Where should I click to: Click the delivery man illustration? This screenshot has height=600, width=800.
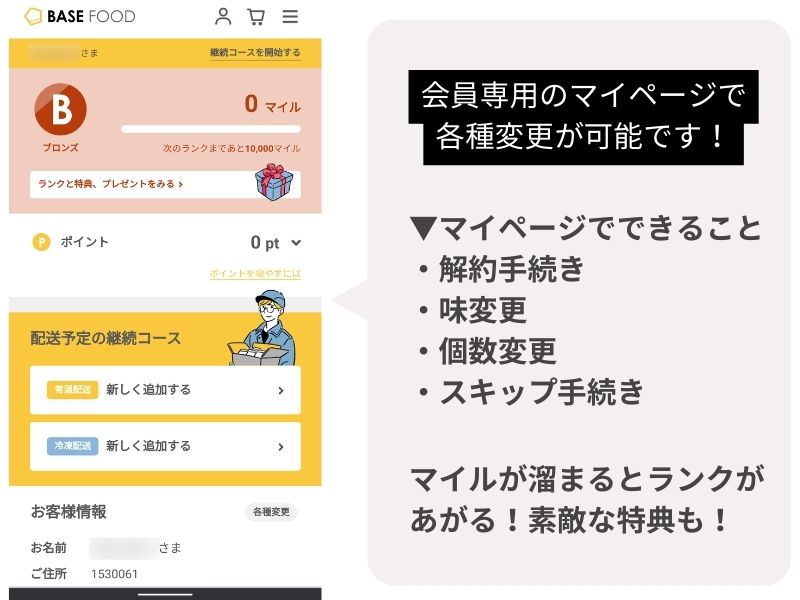pyautogui.click(x=262, y=328)
